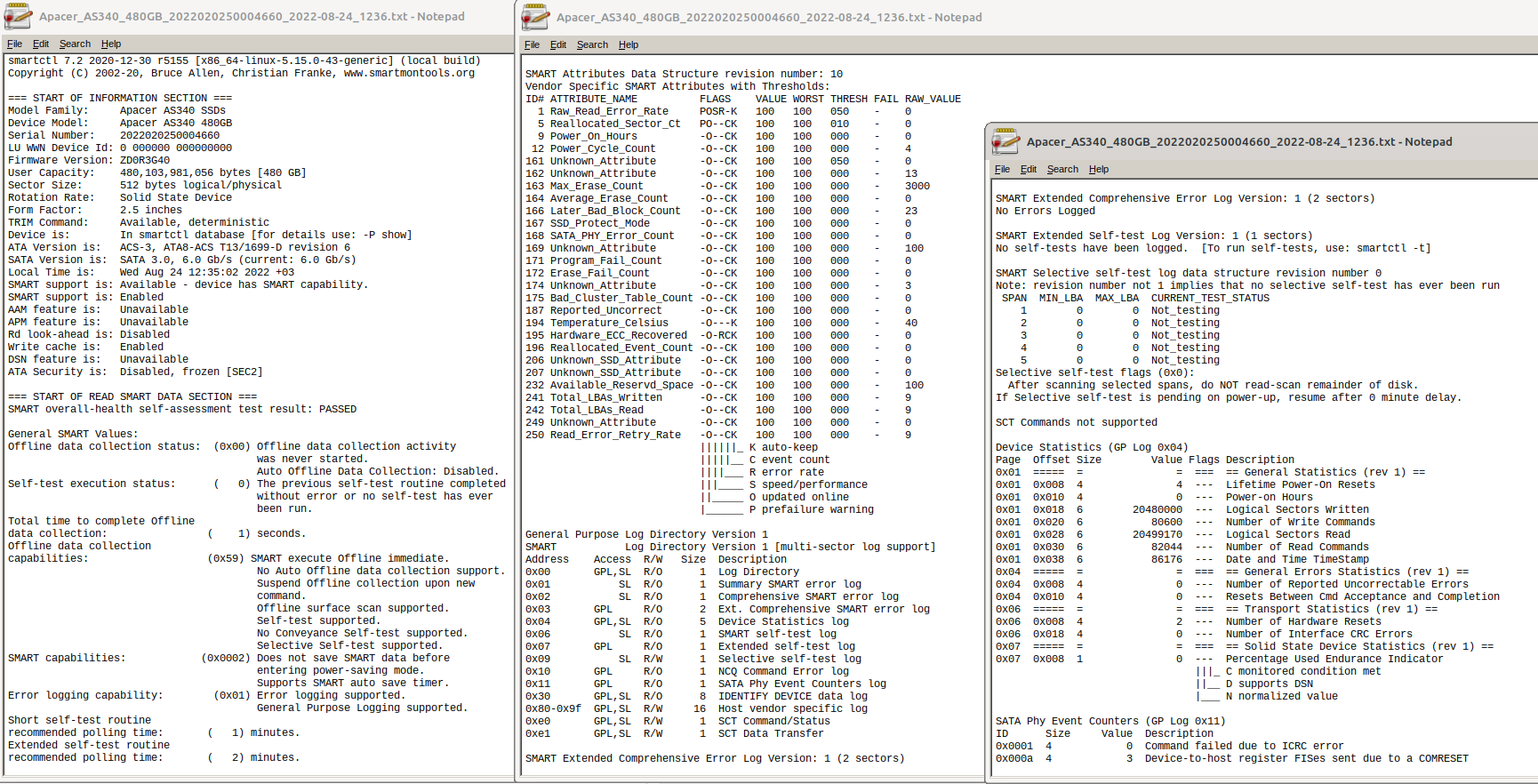This screenshot has height=784, width=1538.
Task: Click the Notepad icon in the rightmost window's title bar
Action: click(x=1005, y=141)
